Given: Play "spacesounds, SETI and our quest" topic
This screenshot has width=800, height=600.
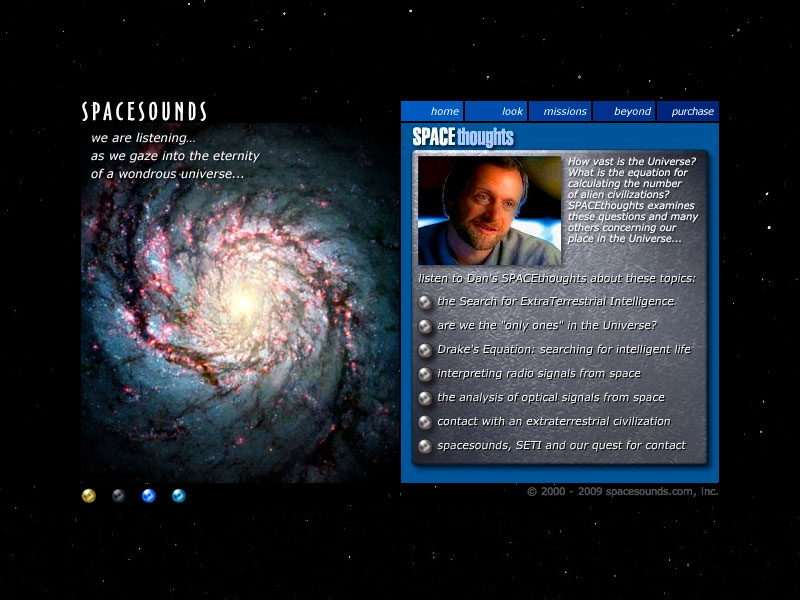Looking at the screenshot, I should pos(561,445).
